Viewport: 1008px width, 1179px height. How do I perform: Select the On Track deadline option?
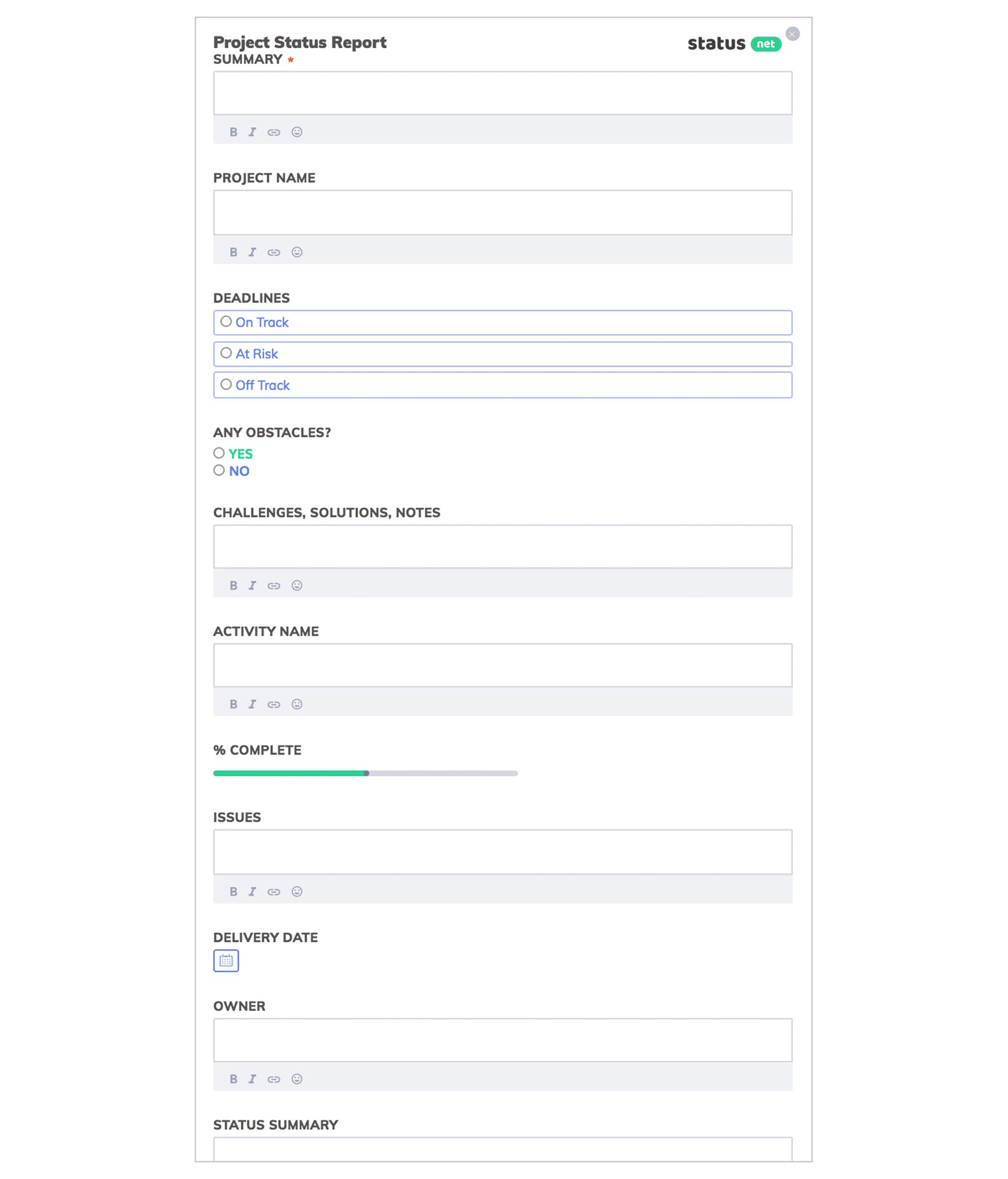pos(226,322)
